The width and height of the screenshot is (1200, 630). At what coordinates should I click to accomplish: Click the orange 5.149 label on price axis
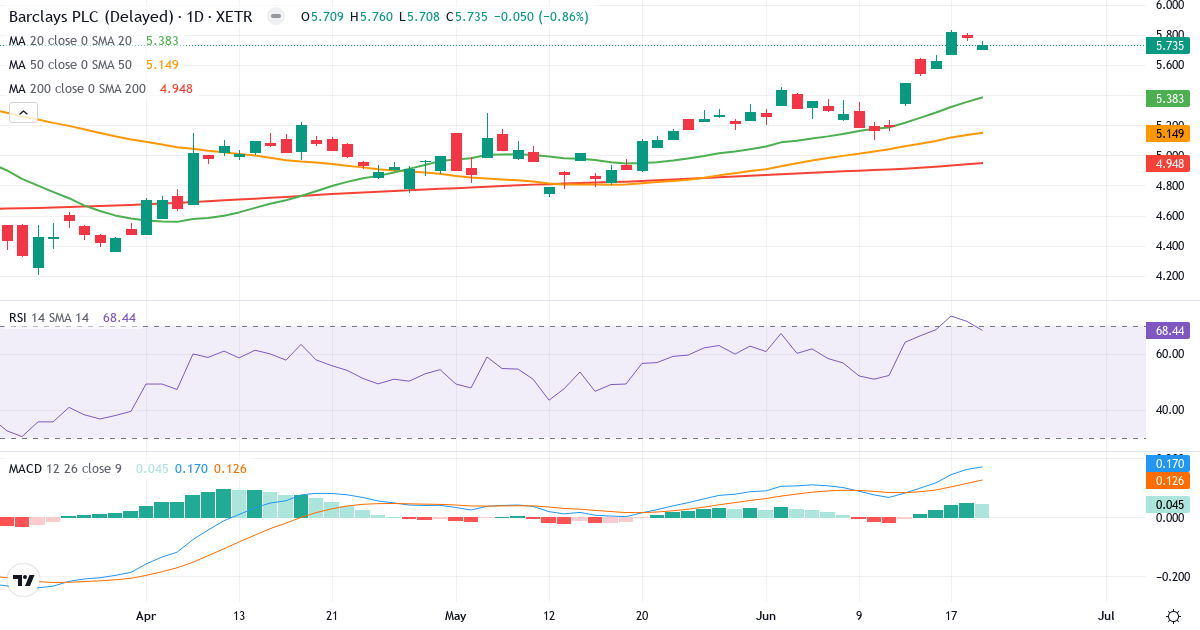coord(1170,133)
